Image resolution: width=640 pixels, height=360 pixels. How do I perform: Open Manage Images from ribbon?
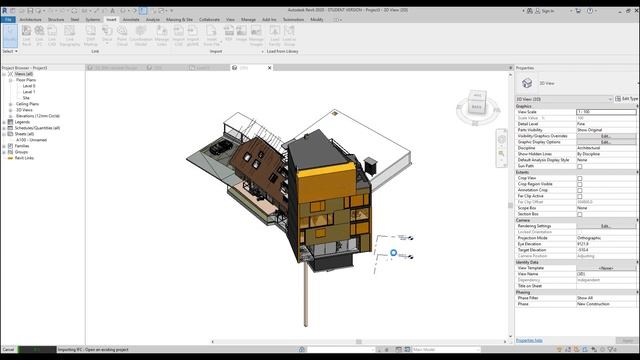click(256, 36)
